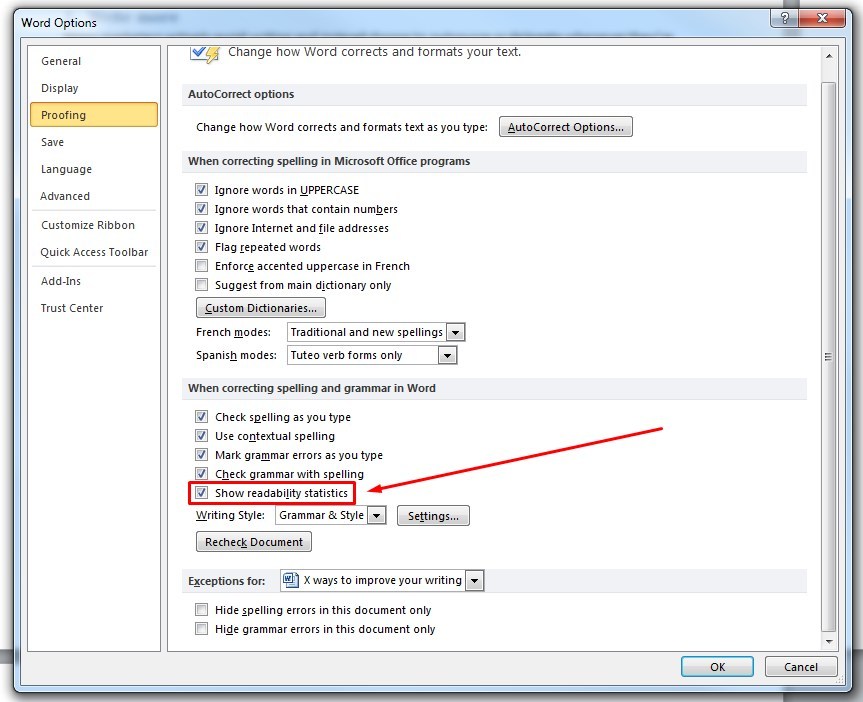Toggle Mark grammar errors as you type
The height and width of the screenshot is (702, 863).
pos(201,455)
